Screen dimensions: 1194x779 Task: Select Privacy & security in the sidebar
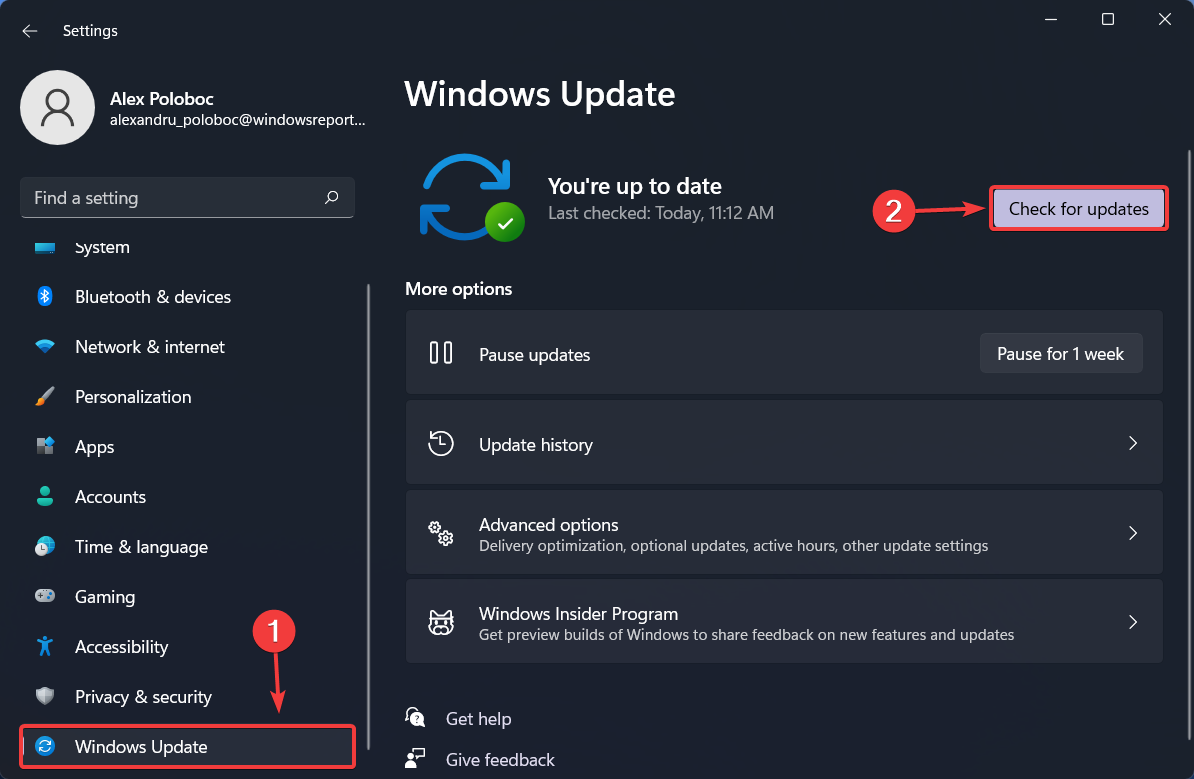coord(143,696)
